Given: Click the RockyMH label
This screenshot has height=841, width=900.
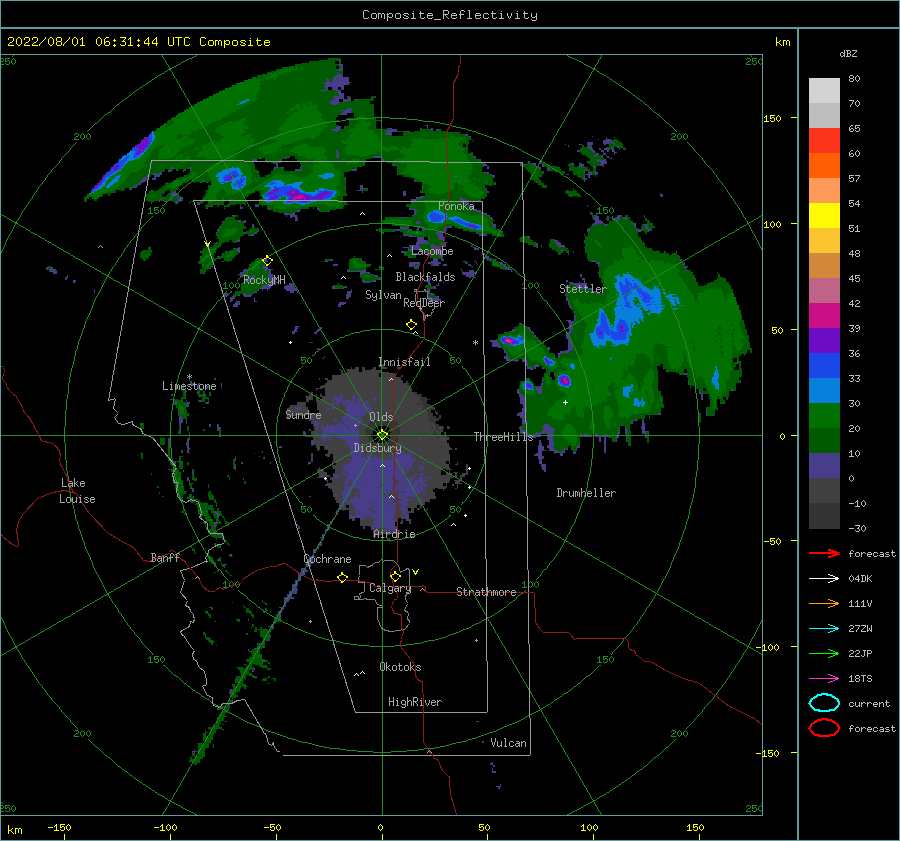Looking at the screenshot, I should (x=264, y=280).
